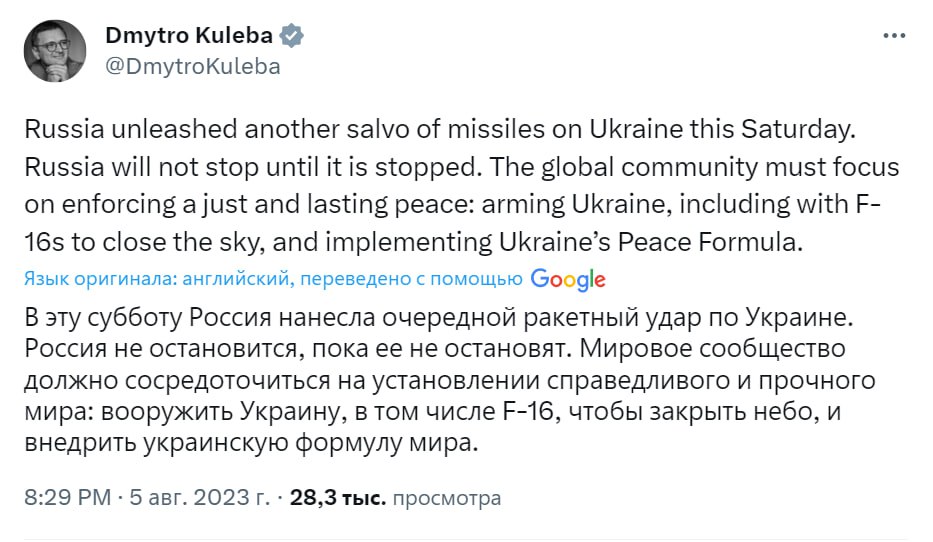Click the display name Dmytro Kuleba
This screenshot has width=933, height=542.
[x=188, y=36]
